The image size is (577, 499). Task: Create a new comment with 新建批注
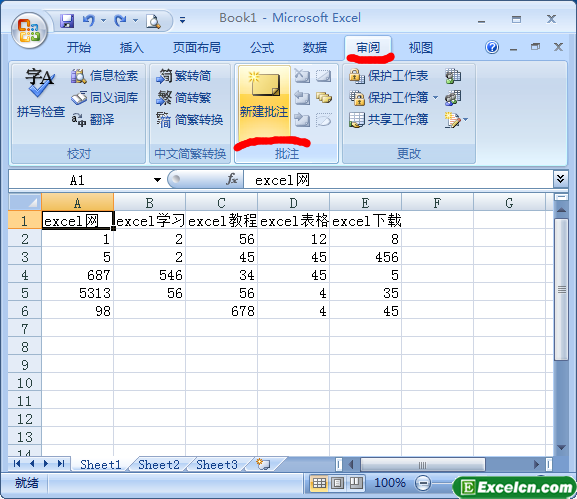(x=264, y=100)
